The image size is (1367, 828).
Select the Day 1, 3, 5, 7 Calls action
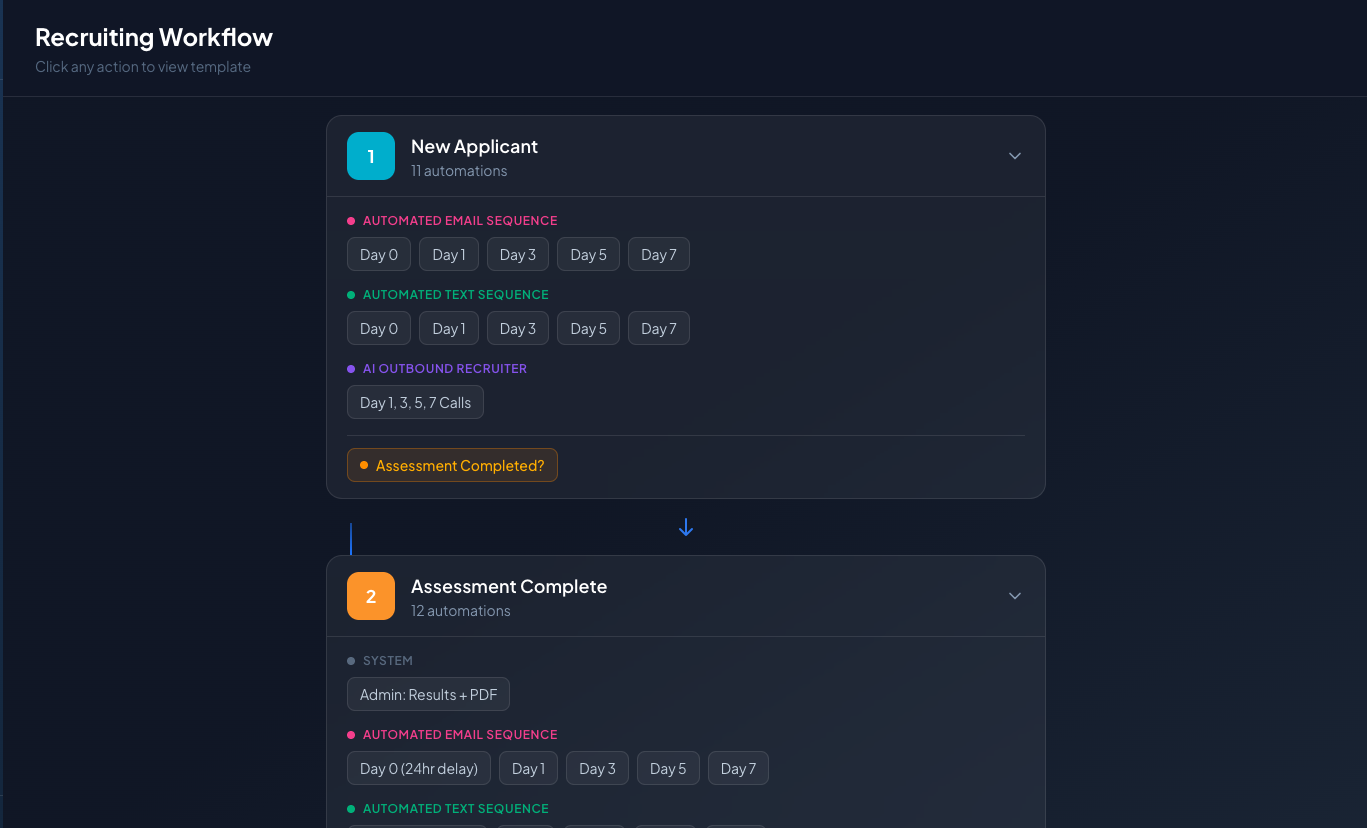pos(415,402)
